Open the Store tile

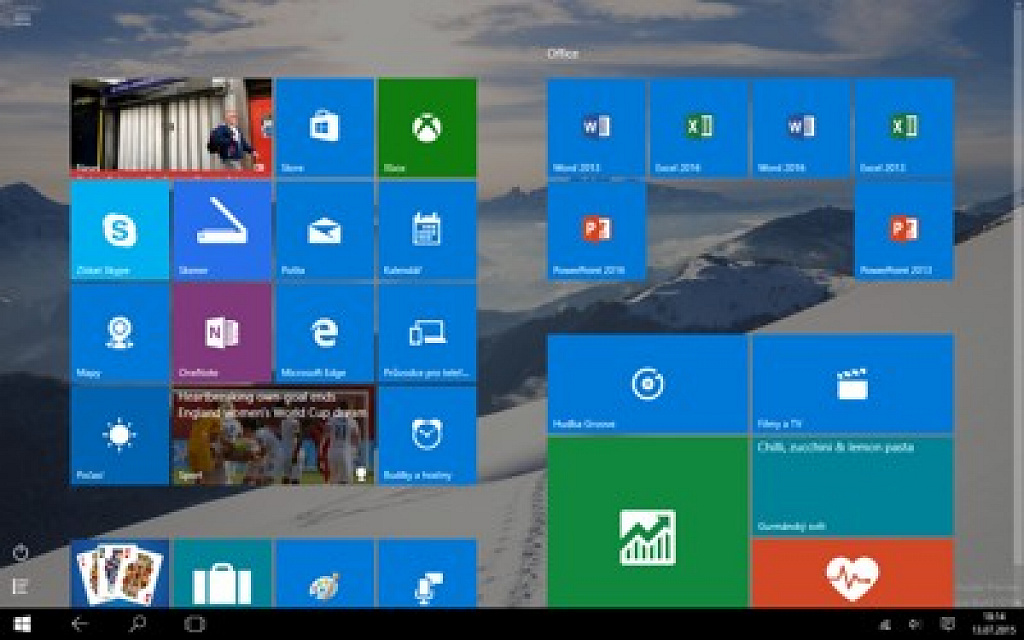pos(325,127)
